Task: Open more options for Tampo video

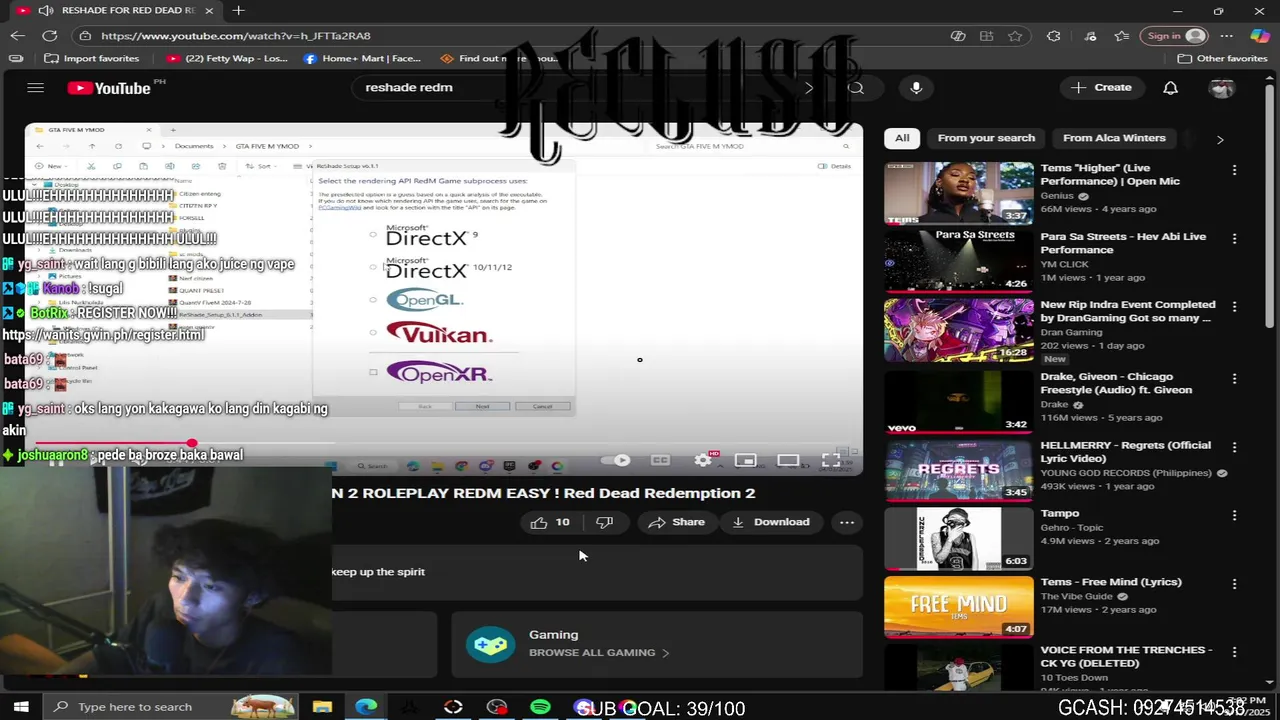Action: [x=1234, y=515]
